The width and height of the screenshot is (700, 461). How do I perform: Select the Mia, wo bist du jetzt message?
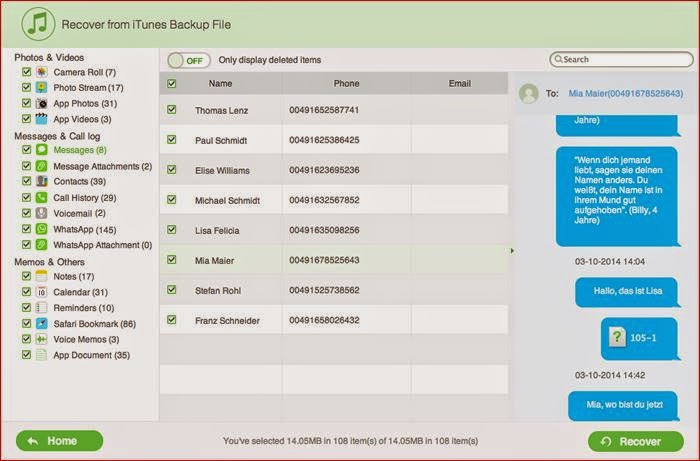(x=624, y=405)
